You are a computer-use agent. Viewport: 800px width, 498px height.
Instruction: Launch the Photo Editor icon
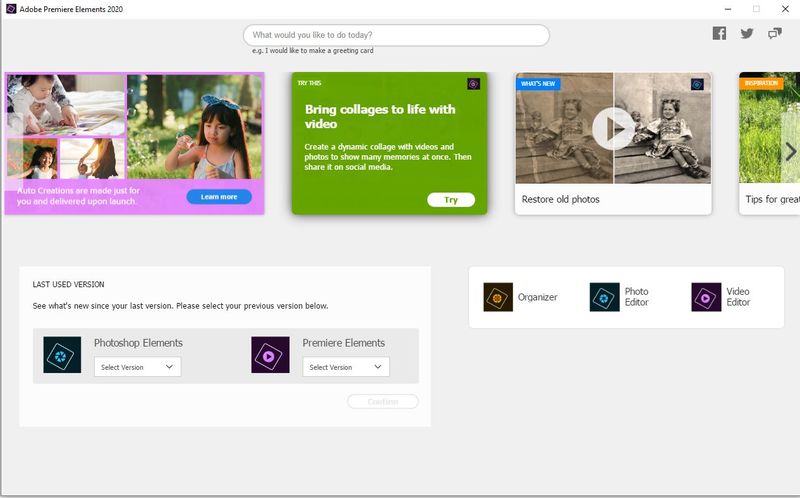point(605,297)
